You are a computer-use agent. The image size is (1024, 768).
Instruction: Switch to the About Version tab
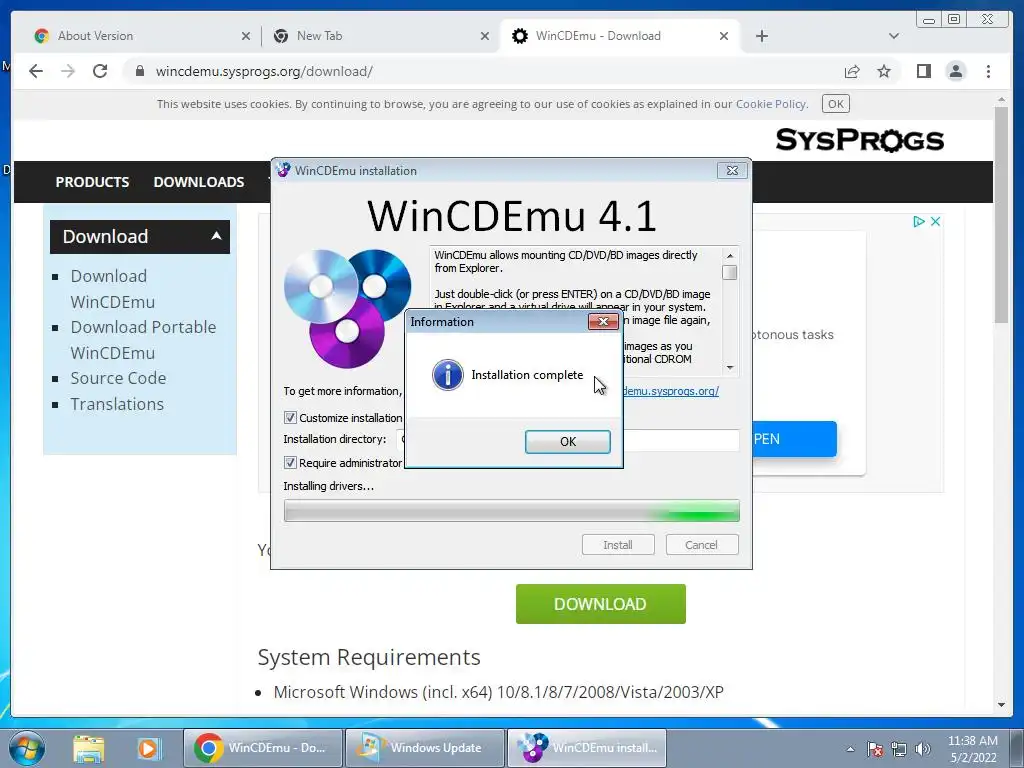click(x=95, y=36)
